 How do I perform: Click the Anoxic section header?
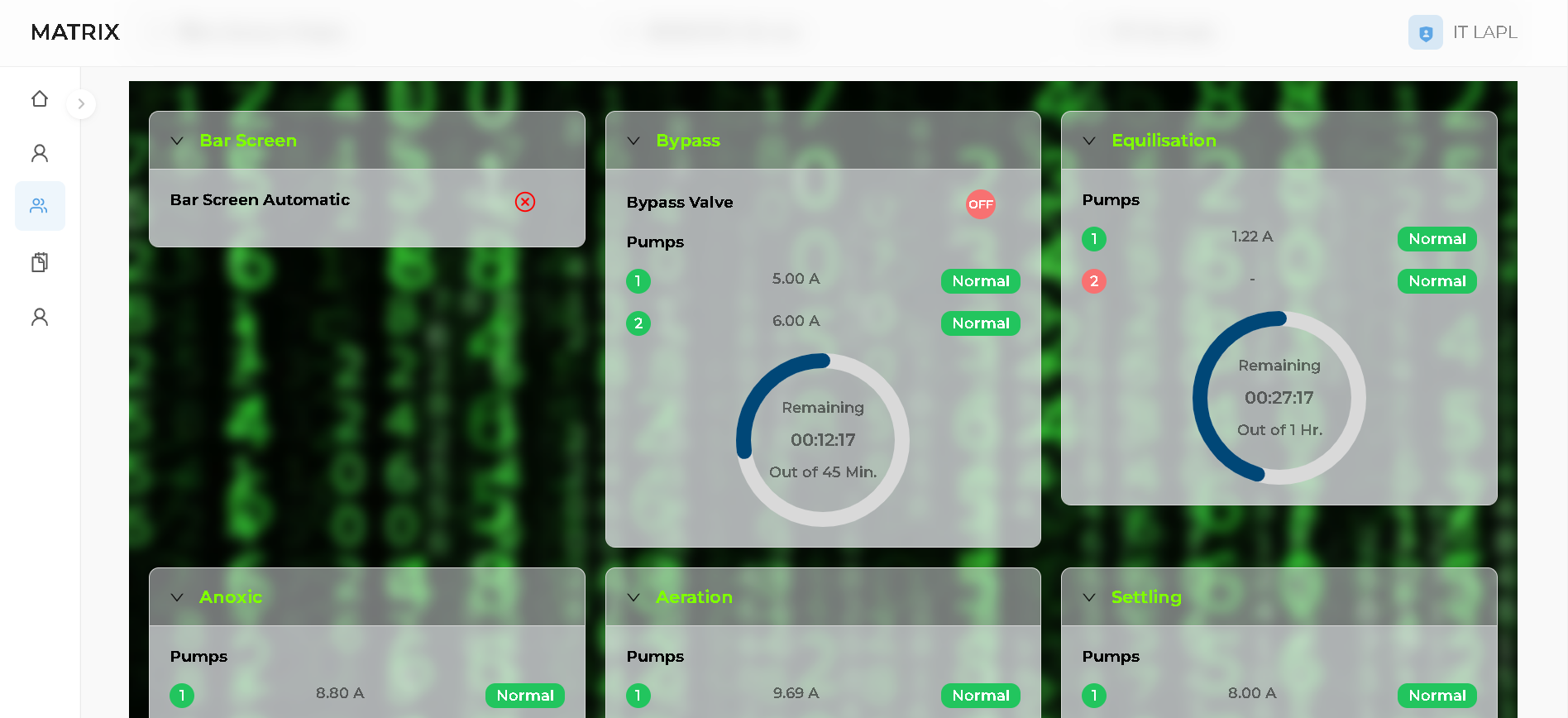pyautogui.click(x=231, y=597)
